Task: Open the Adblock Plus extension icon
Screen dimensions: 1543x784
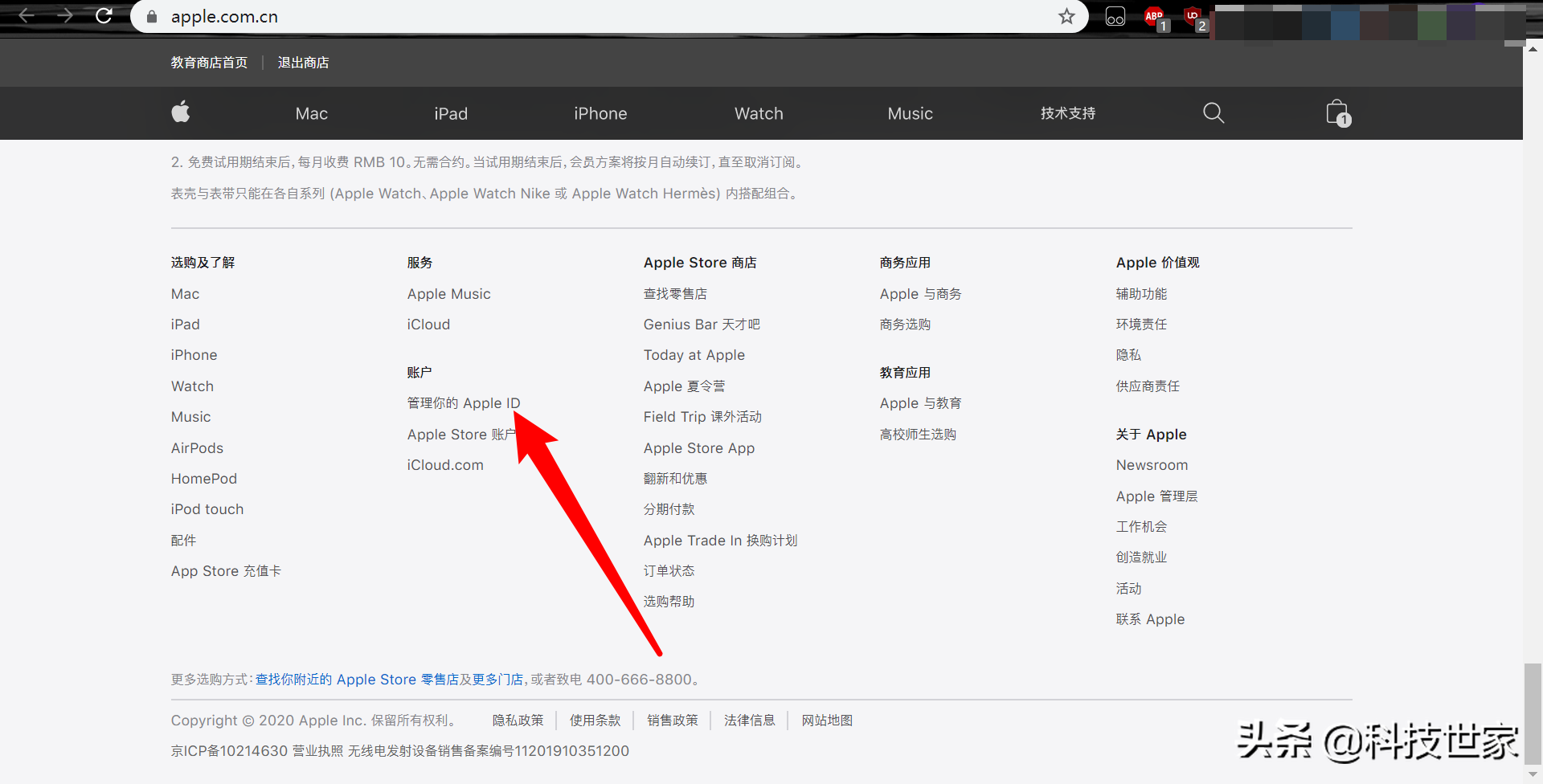Action: tap(1155, 15)
